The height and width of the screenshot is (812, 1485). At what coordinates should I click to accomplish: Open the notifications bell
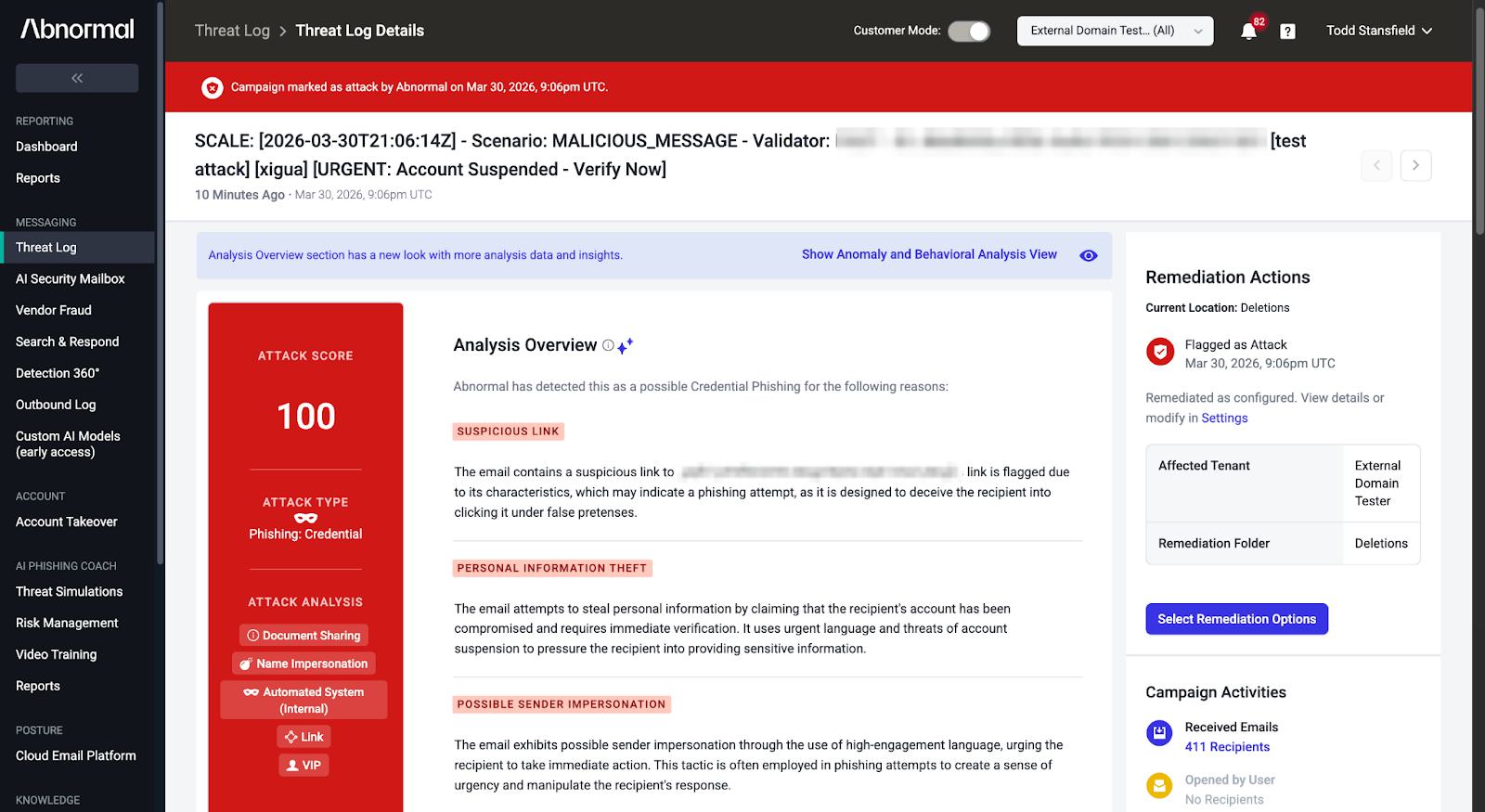tap(1249, 31)
